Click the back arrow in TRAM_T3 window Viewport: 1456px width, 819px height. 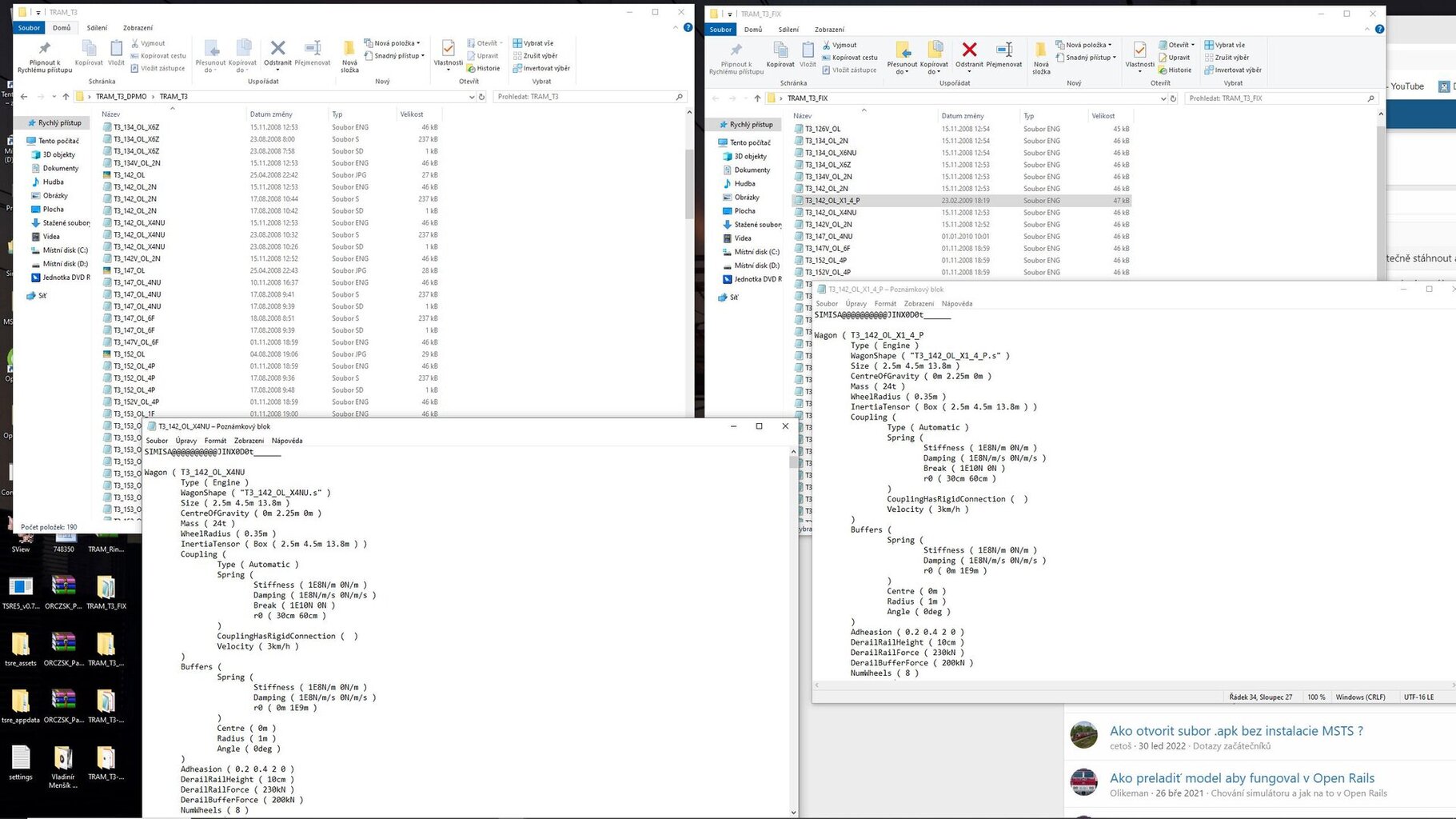coord(24,97)
